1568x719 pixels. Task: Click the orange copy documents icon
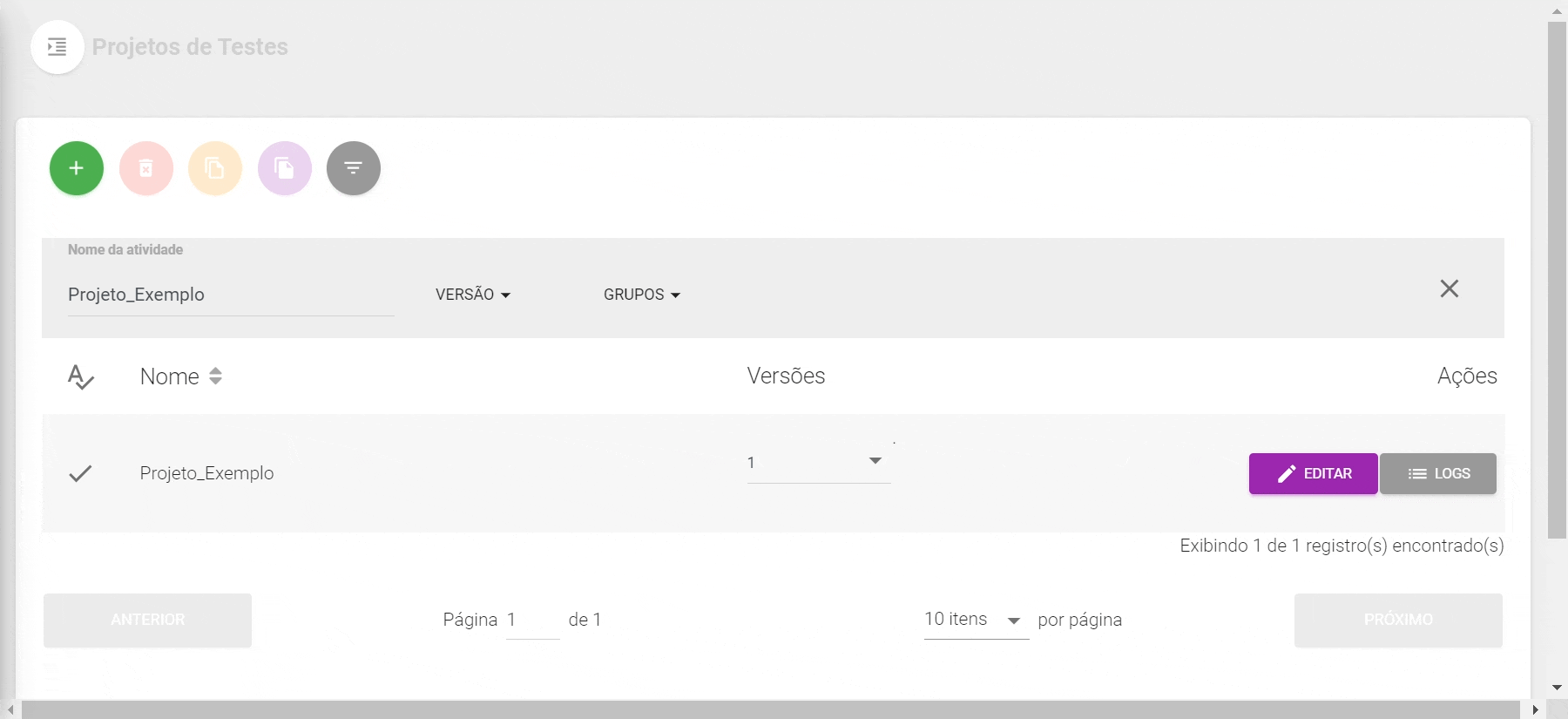pos(215,168)
